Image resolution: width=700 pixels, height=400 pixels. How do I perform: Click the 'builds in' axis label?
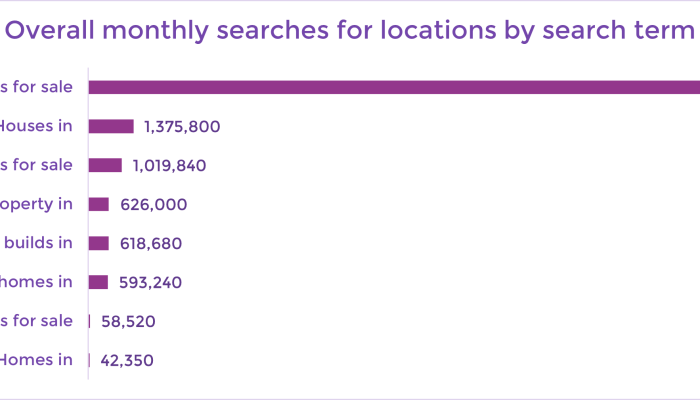pos(38,243)
